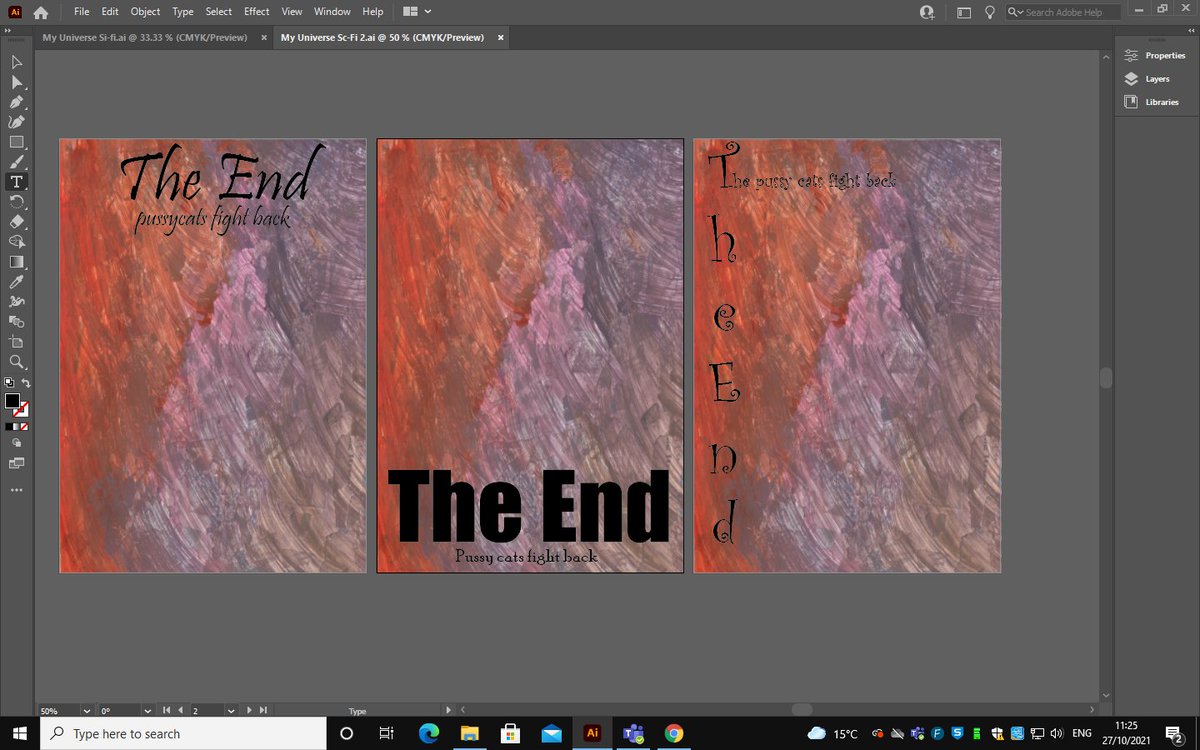Screen dimensions: 1200x750
Task: Go to the previous artboard
Action: pos(180,711)
